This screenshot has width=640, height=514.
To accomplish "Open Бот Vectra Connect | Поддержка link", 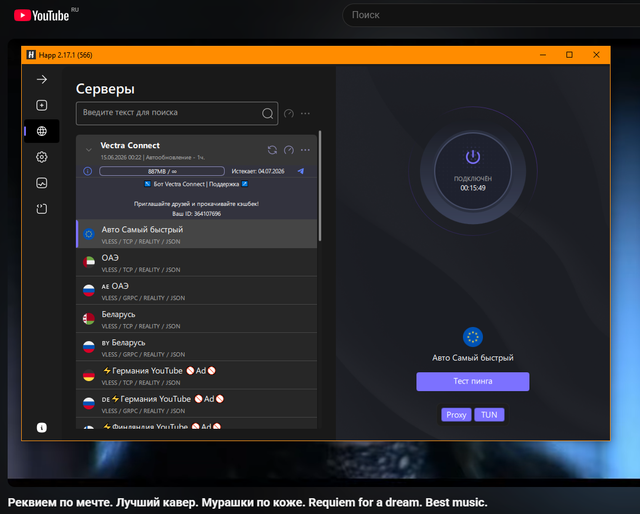I will pos(196,184).
